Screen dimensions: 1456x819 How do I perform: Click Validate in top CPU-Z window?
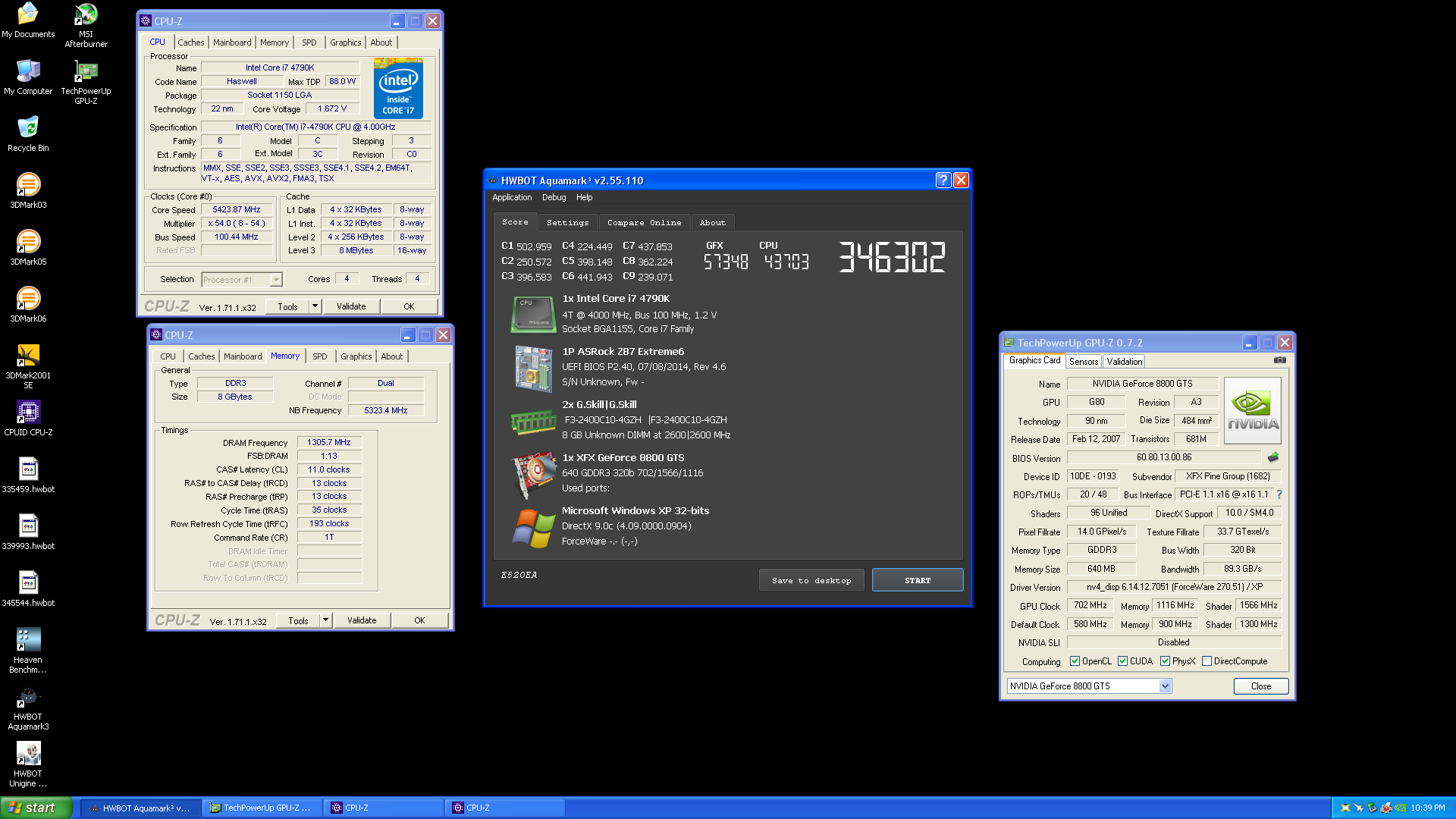tap(351, 306)
